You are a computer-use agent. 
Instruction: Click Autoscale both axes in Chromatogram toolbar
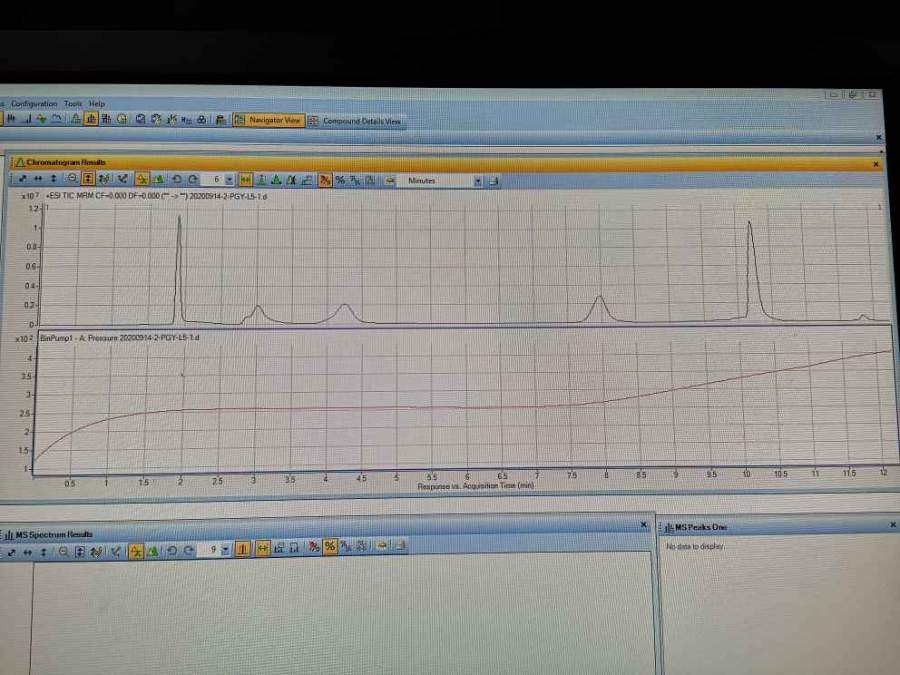click(x=22, y=179)
